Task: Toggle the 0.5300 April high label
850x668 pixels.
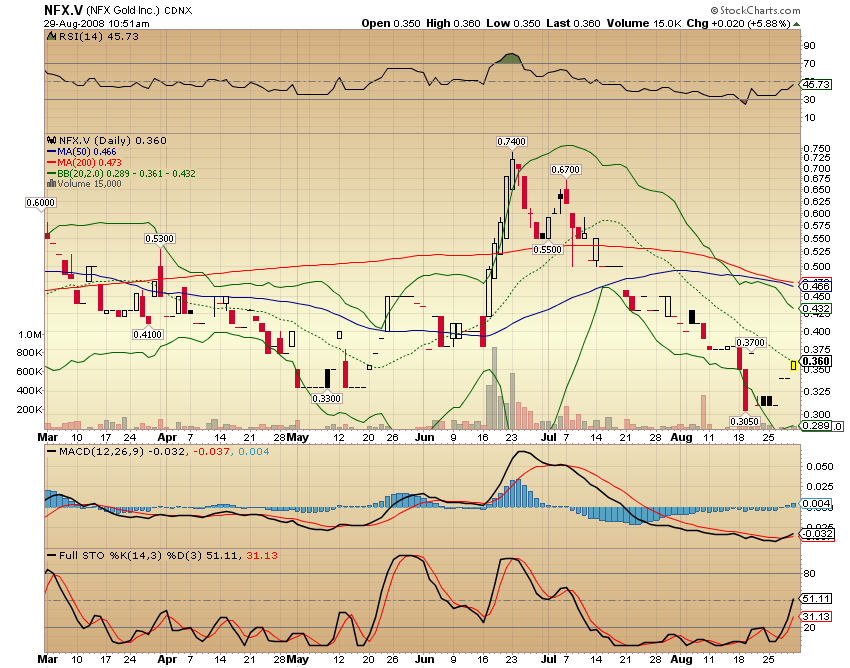Action: coord(158,239)
